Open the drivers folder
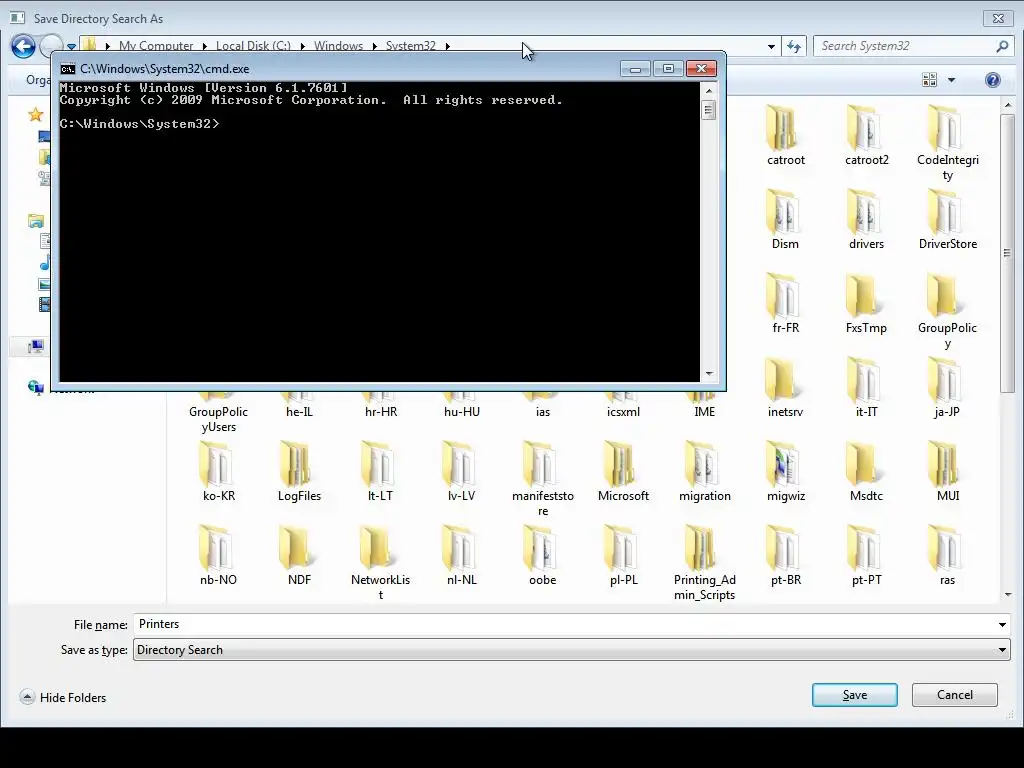This screenshot has height=768, width=1024. pyautogui.click(x=866, y=220)
